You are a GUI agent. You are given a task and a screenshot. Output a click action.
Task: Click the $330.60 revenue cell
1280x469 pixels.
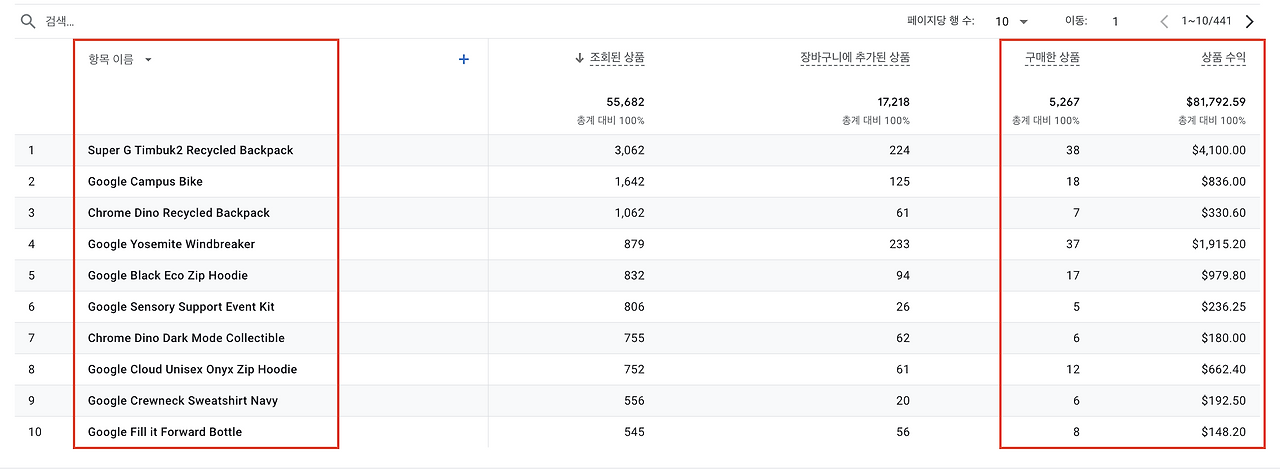[1224, 213]
